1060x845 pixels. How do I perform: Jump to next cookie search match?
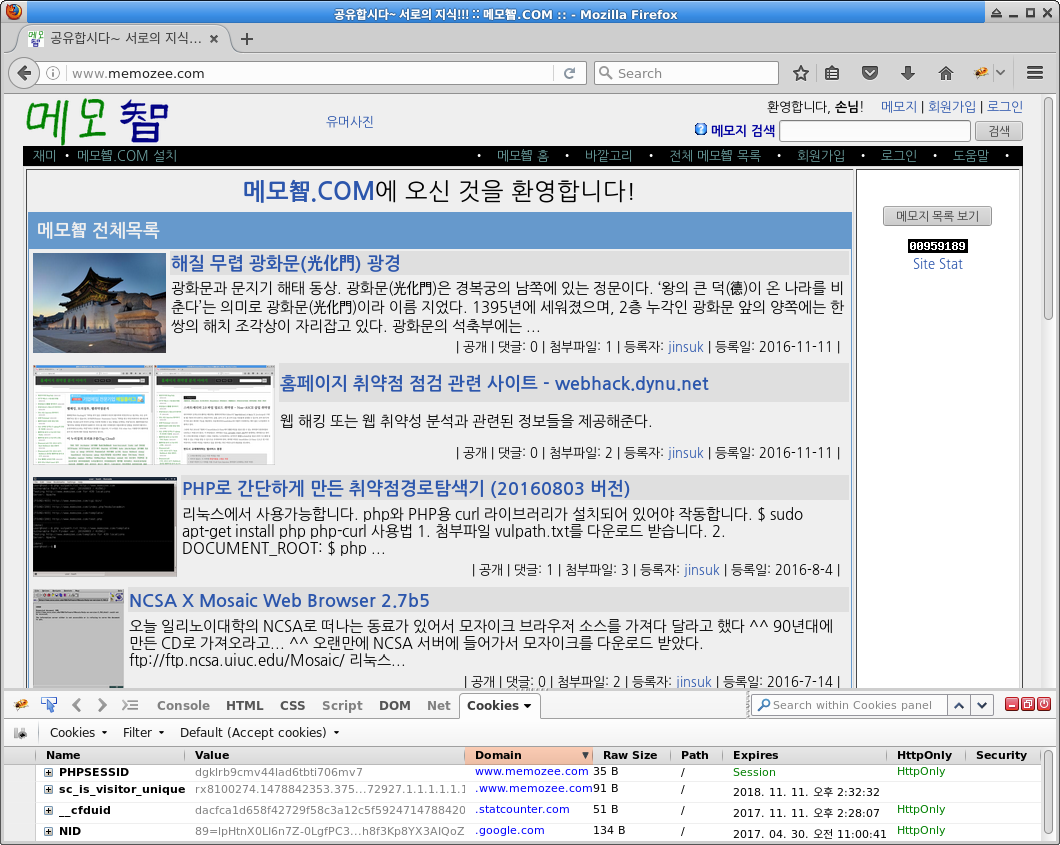point(982,705)
